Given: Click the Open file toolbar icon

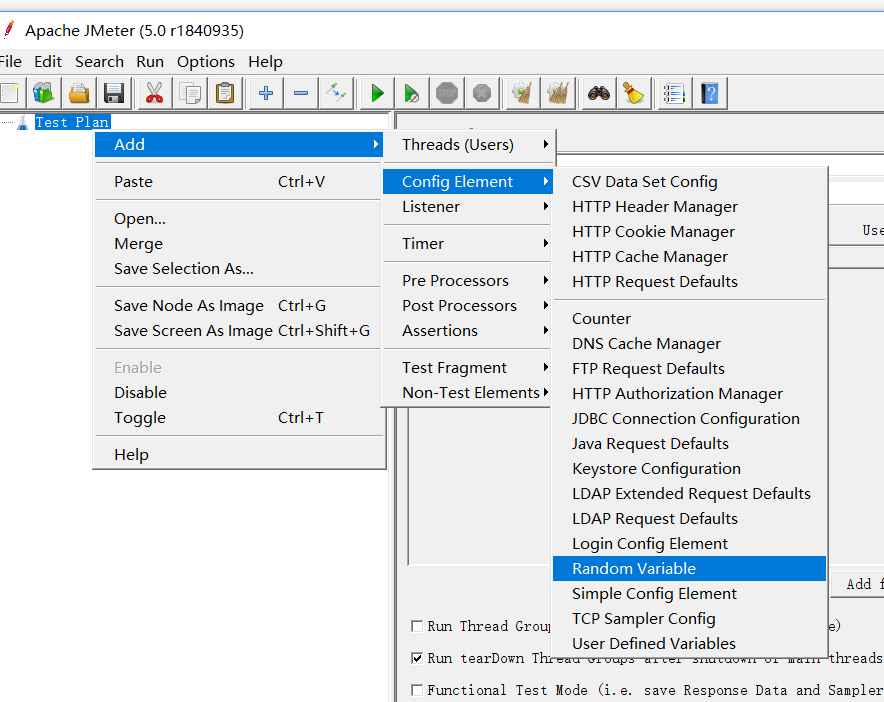Looking at the screenshot, I should tap(79, 93).
